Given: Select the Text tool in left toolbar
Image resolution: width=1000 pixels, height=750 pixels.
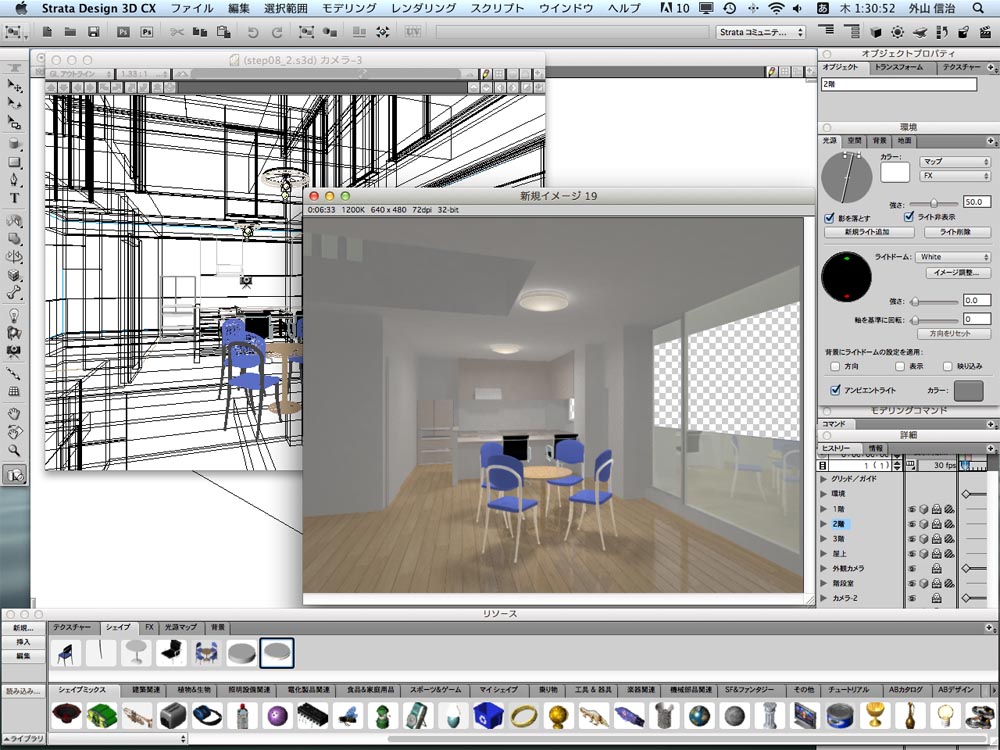Looking at the screenshot, I should (14, 198).
